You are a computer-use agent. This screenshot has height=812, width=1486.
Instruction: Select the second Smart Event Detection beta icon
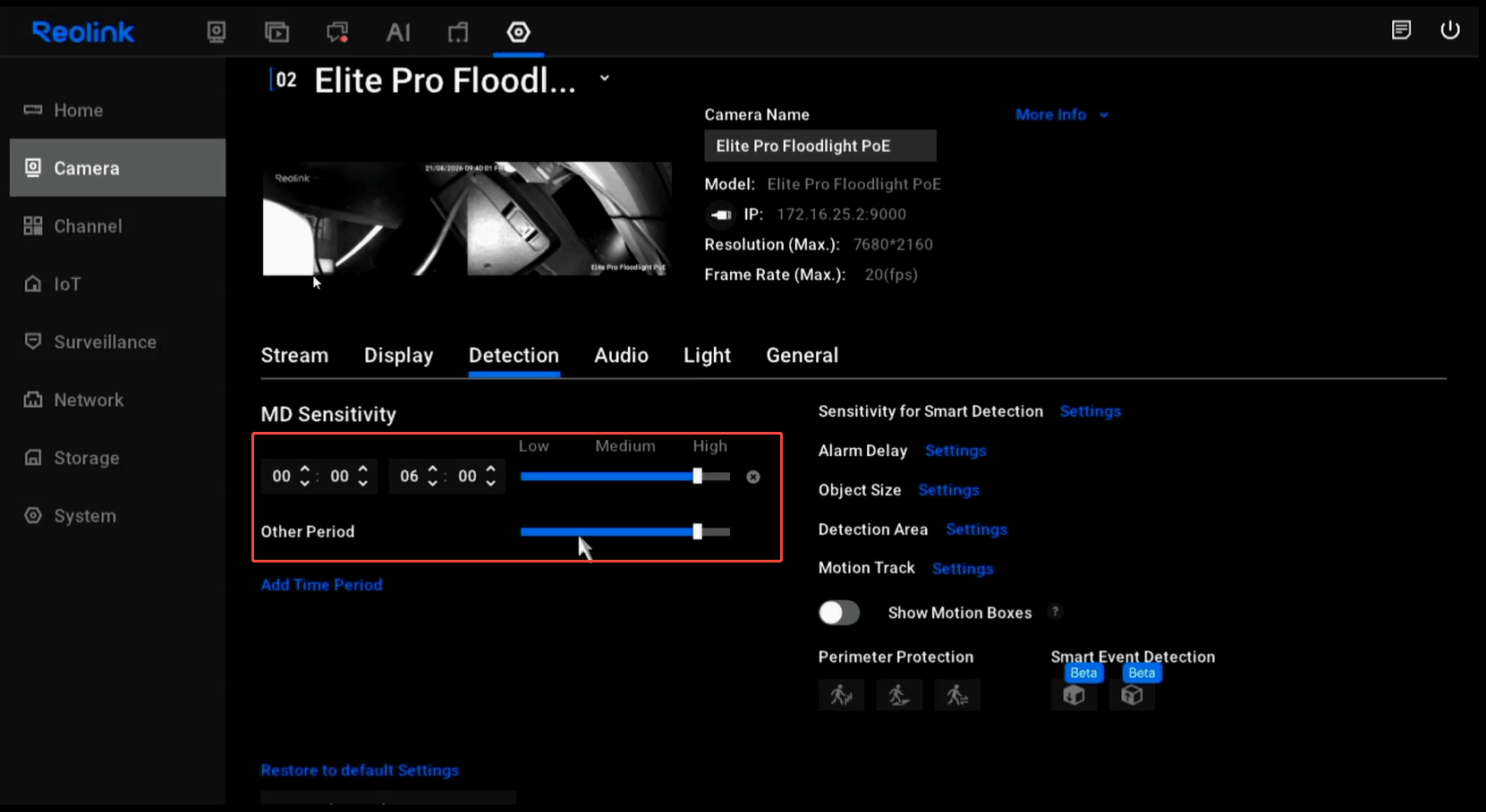click(1132, 695)
